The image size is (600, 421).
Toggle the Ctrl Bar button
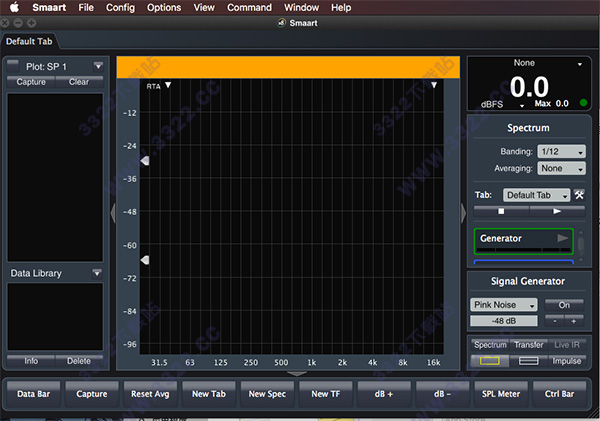pos(559,394)
